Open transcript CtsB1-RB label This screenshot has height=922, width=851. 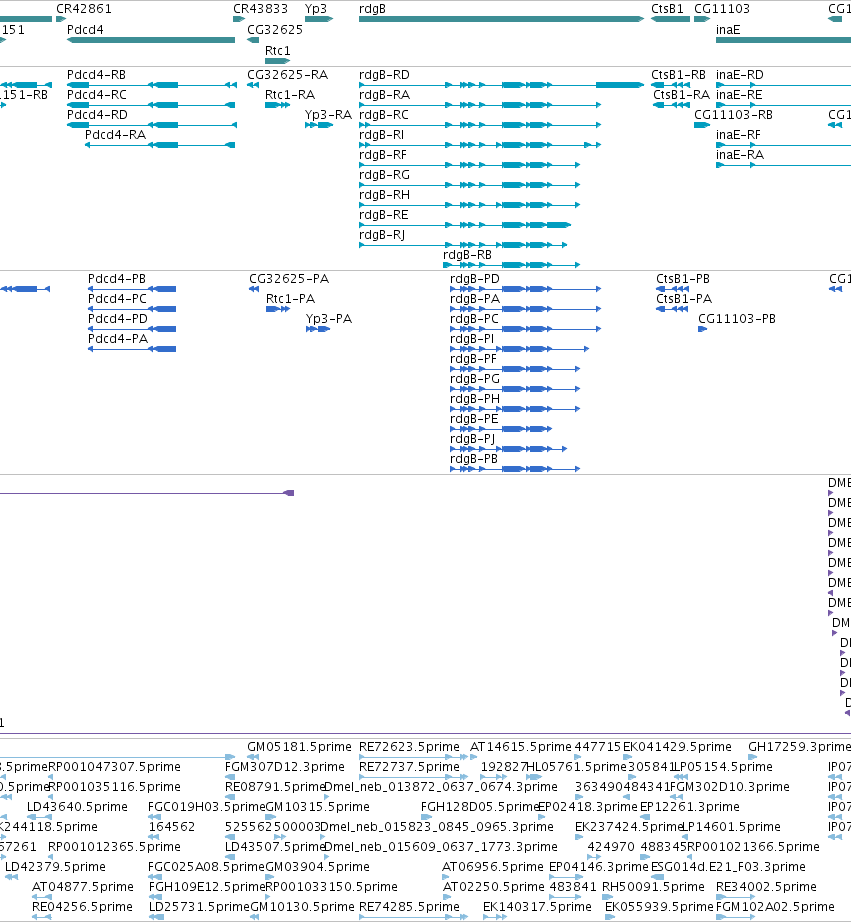click(x=678, y=75)
